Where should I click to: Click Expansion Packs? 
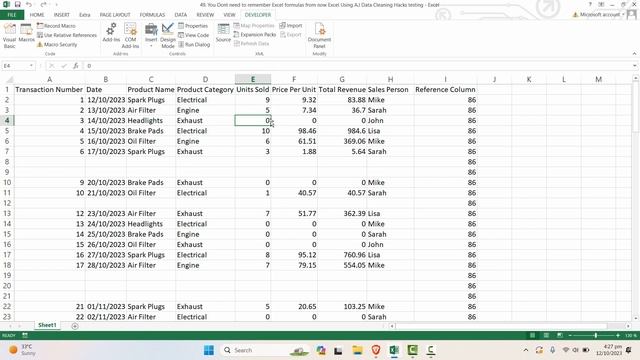(255, 35)
